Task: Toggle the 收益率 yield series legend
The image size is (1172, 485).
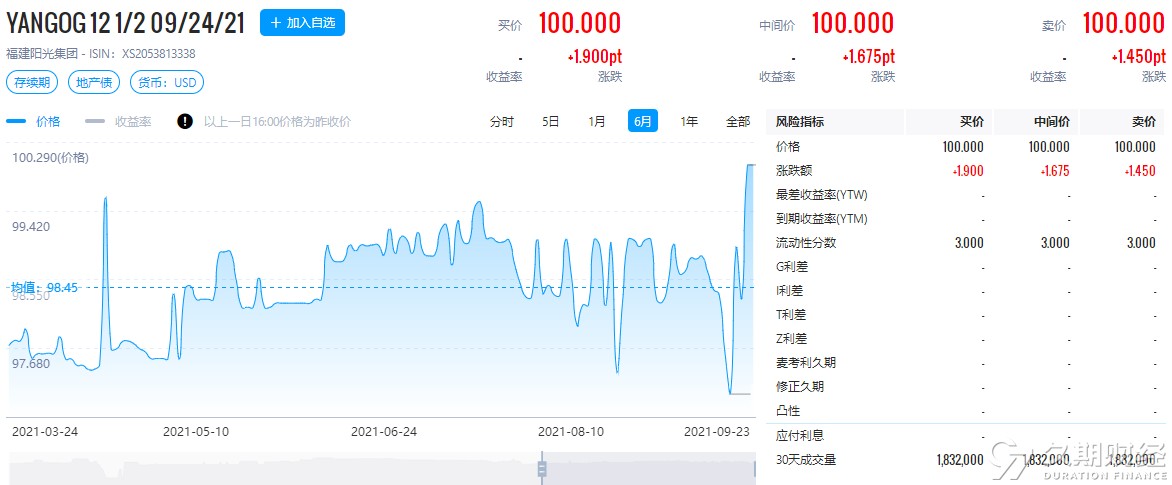Action: (x=118, y=121)
